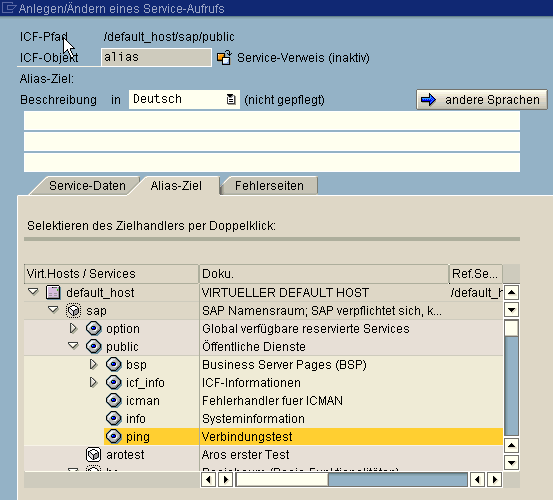Viewport: 553px width, 500px height.
Task: Click the Doku. column header
Action: 324,274
